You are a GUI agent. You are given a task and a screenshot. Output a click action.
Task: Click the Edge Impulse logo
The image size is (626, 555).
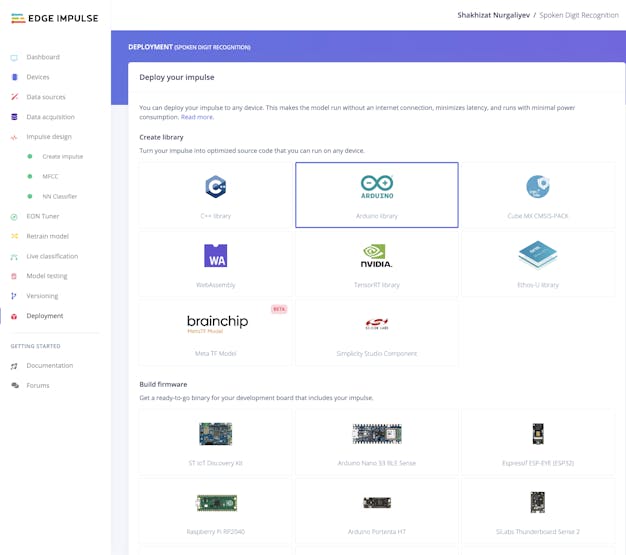[x=55, y=18]
